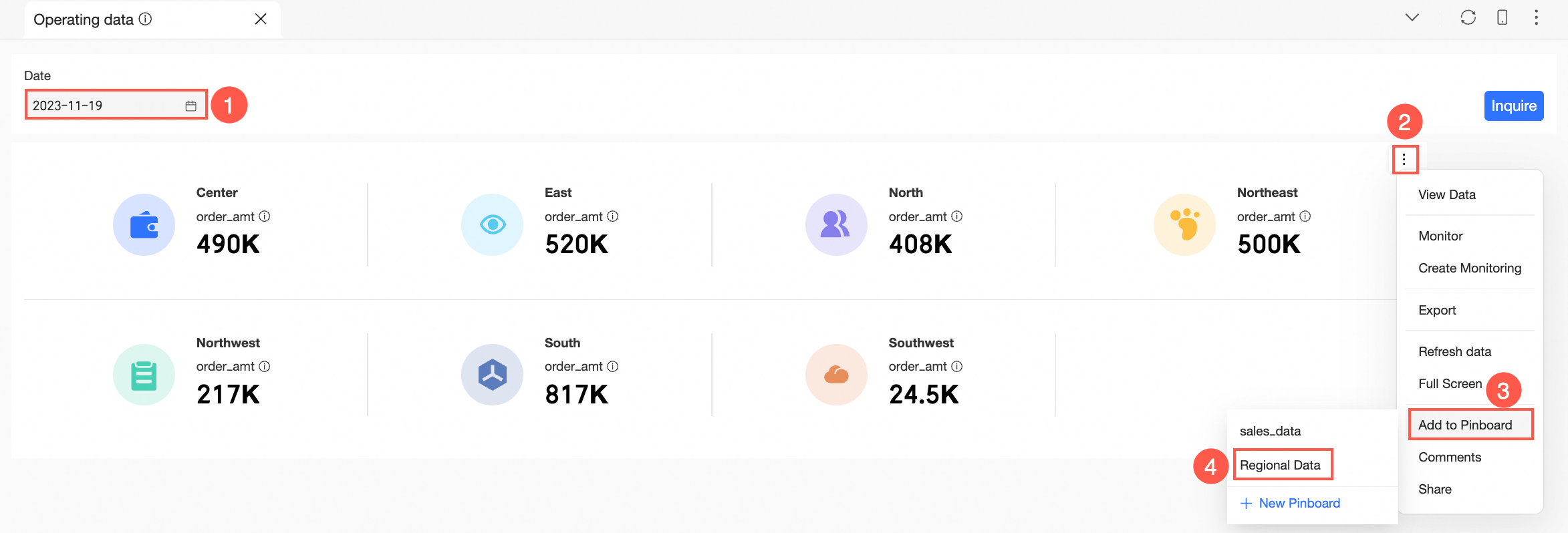The image size is (1568, 533).
Task: Click the 408K North value
Action: pyautogui.click(x=920, y=244)
